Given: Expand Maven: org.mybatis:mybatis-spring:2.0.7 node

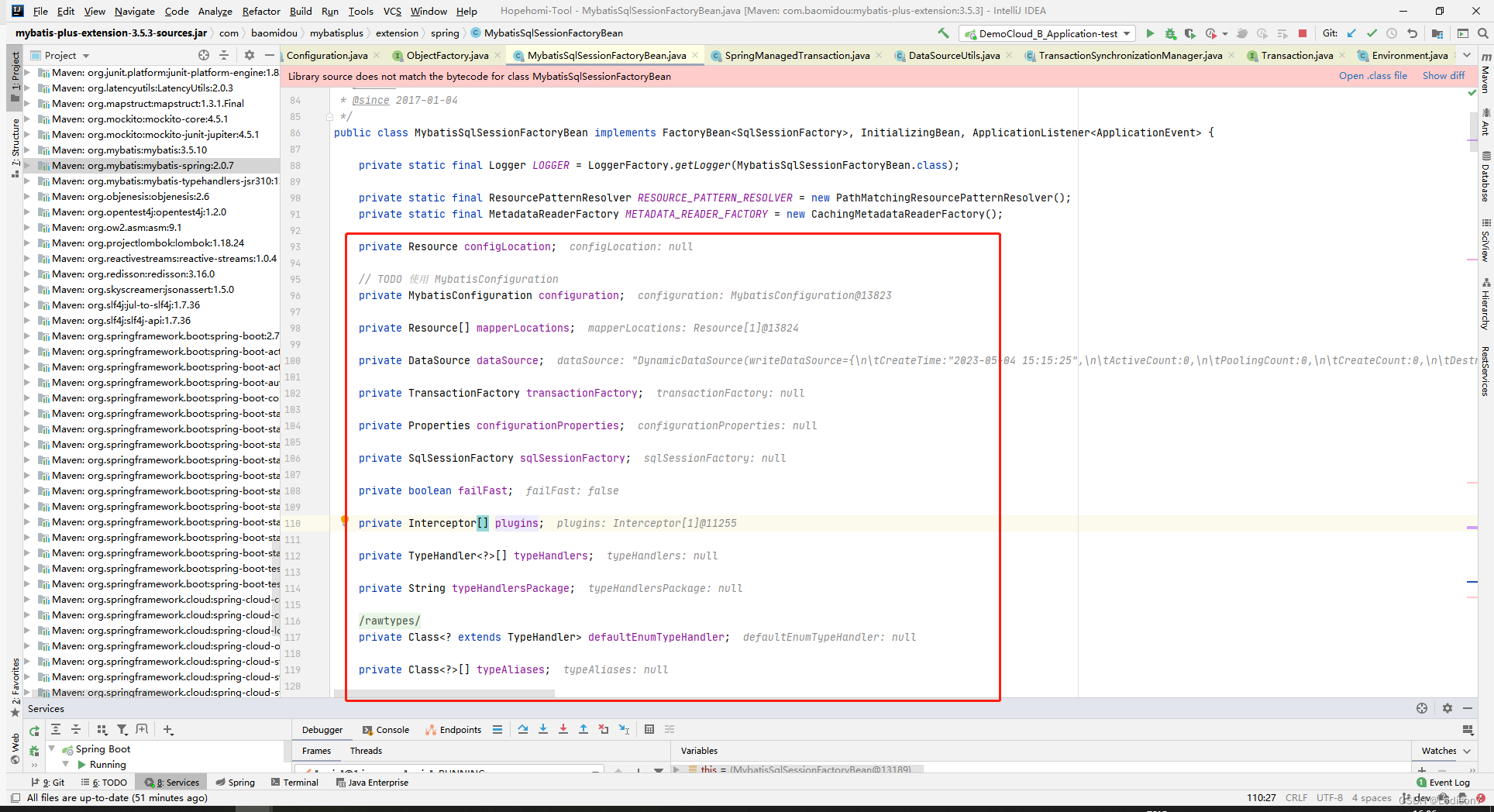Looking at the screenshot, I should (27, 165).
